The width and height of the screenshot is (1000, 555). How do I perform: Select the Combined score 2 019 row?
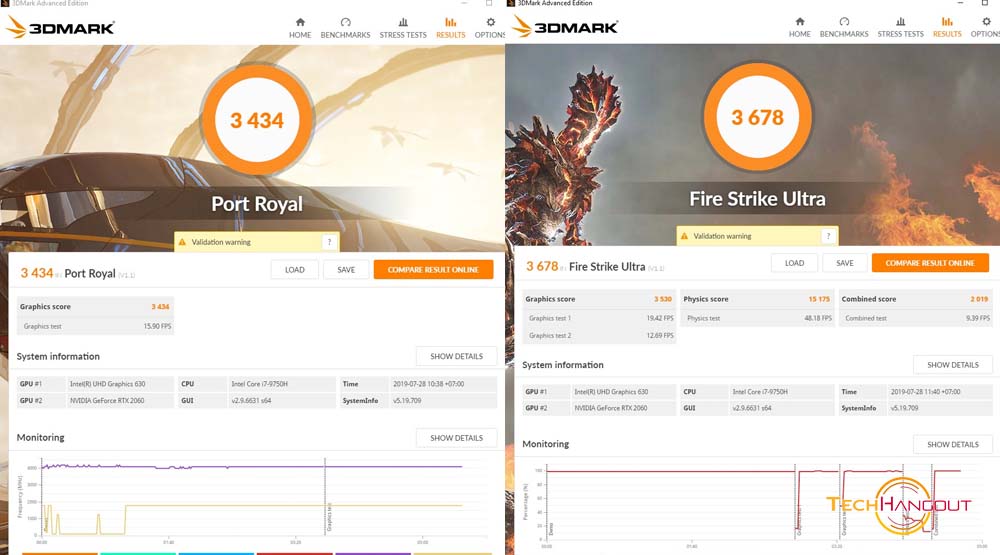coord(915,299)
